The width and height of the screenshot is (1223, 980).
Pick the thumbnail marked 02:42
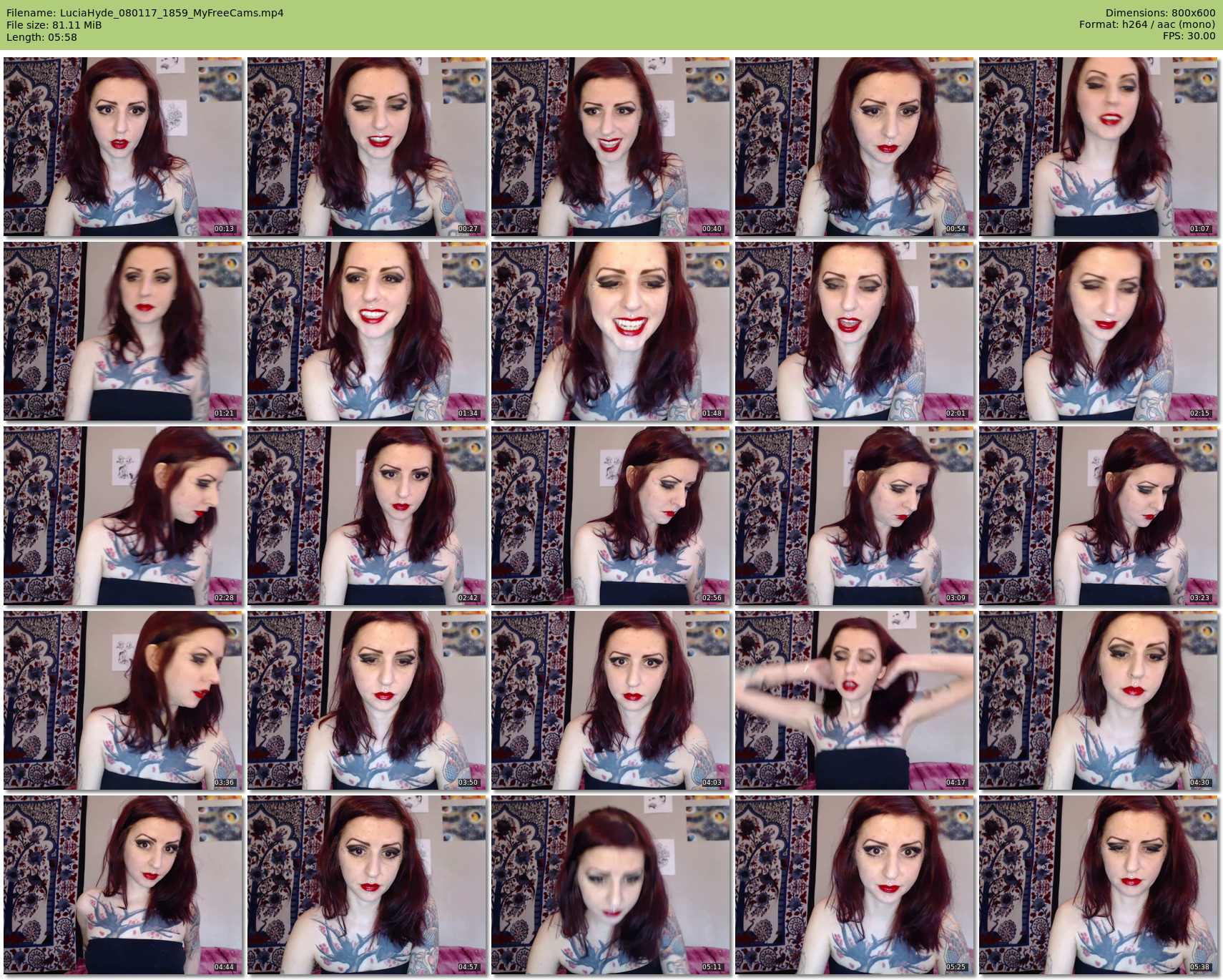(366, 516)
